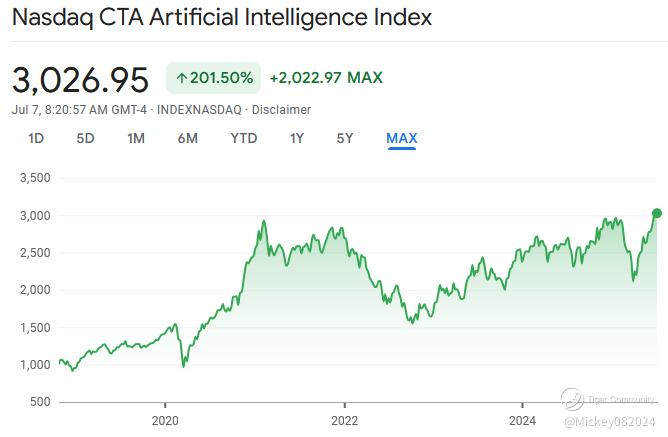
Task: Click the 2020 x-axis marker
Action: pos(165,421)
